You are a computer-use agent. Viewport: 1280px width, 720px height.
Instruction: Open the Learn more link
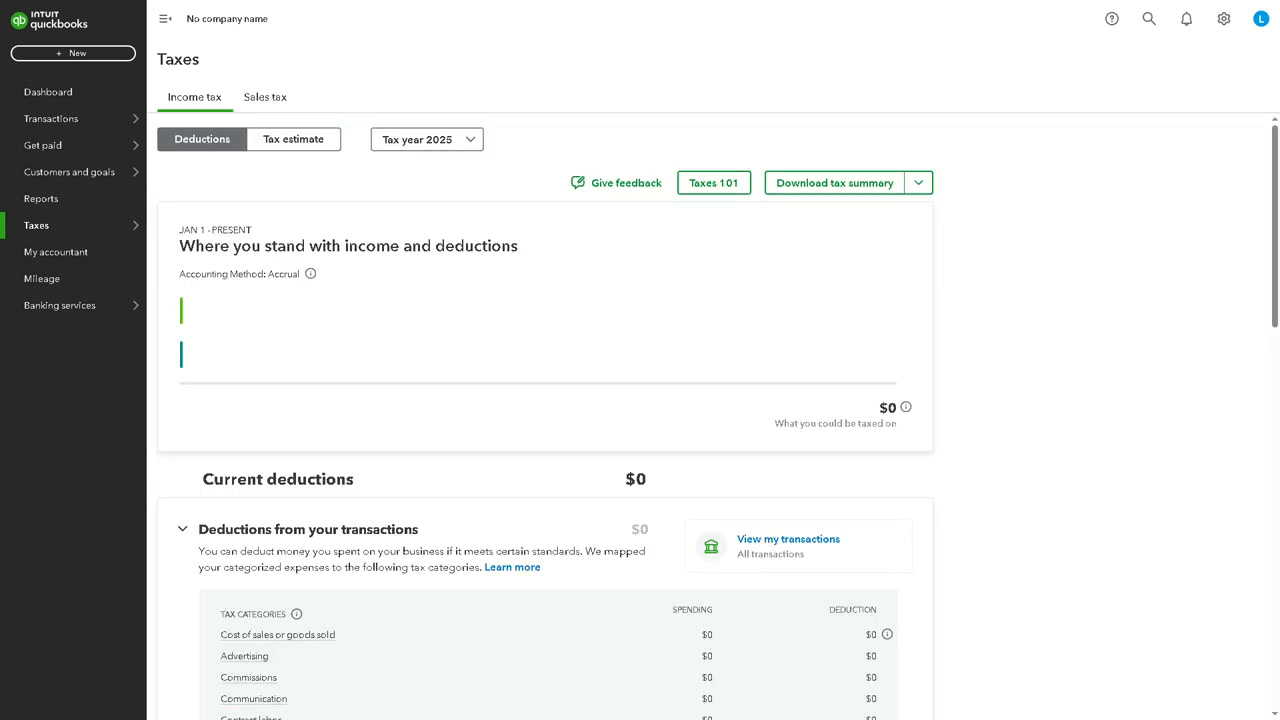[x=512, y=567]
